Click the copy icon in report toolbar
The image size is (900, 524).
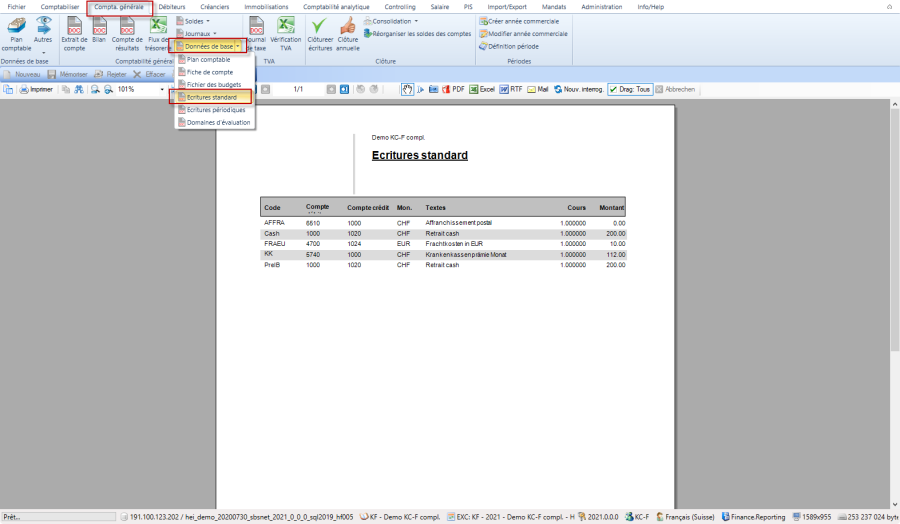(65, 90)
